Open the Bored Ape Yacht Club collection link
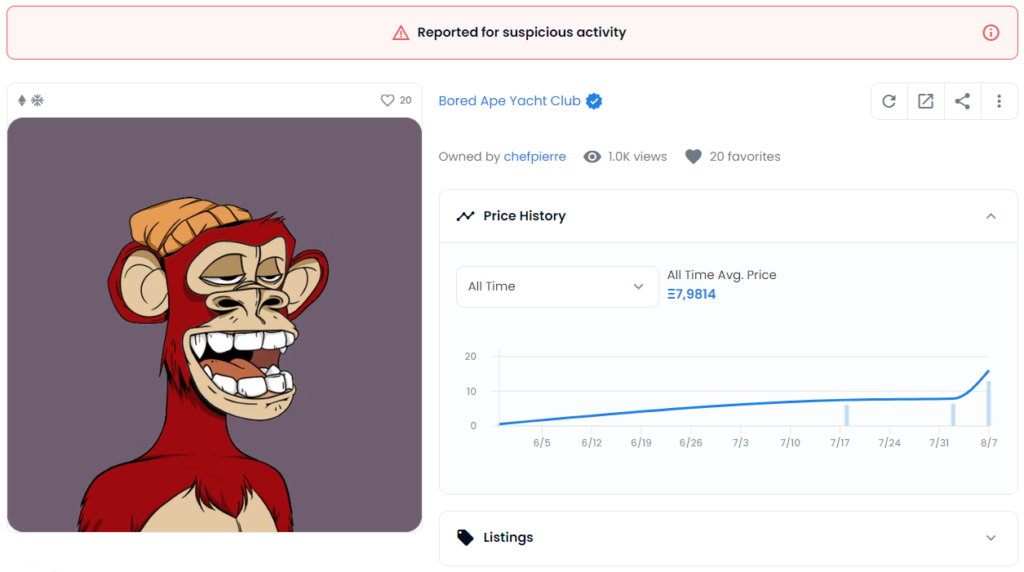 509,101
